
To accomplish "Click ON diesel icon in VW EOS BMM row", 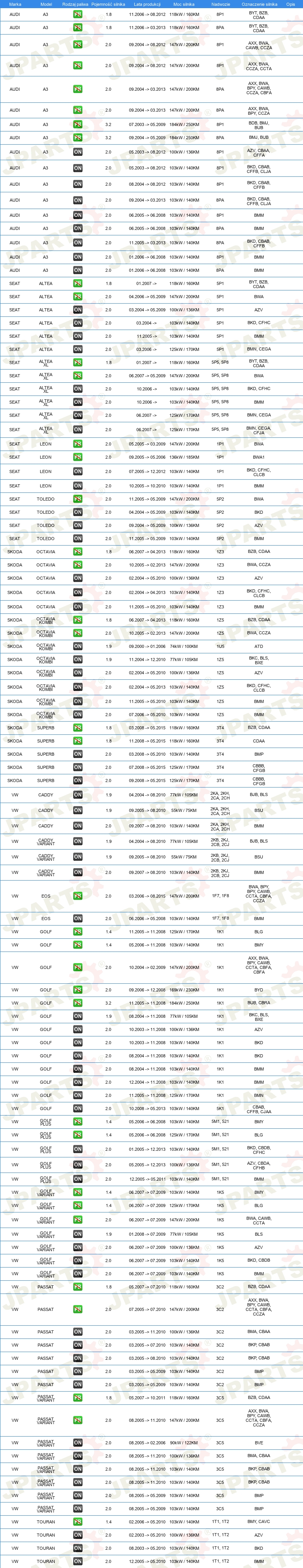I will pos(78,919).
